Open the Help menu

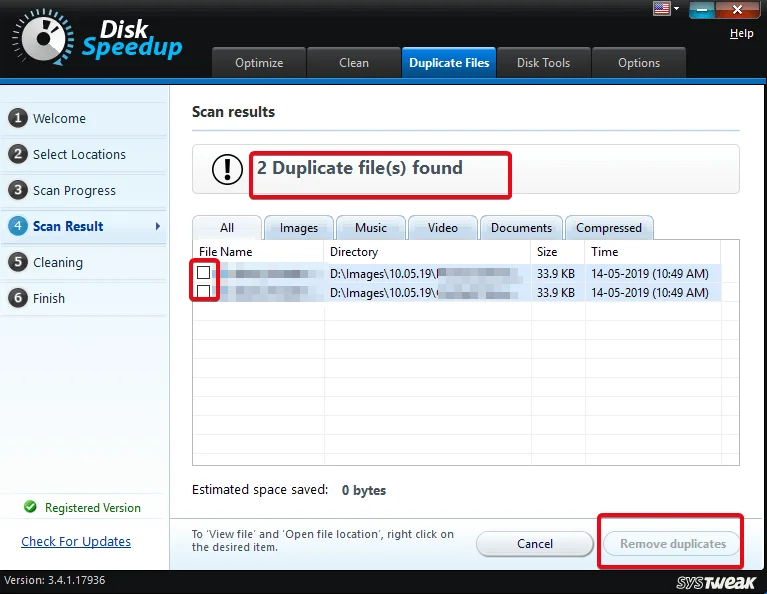(x=741, y=33)
